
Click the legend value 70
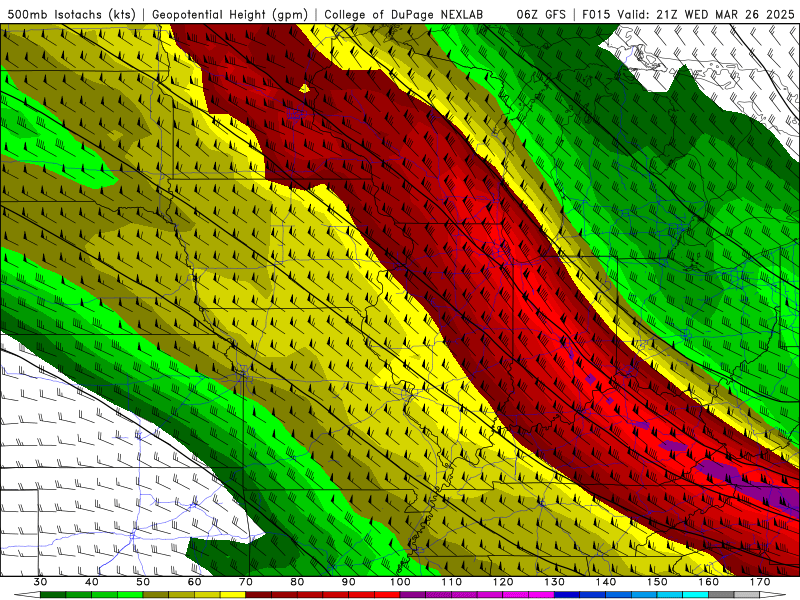tap(246, 582)
